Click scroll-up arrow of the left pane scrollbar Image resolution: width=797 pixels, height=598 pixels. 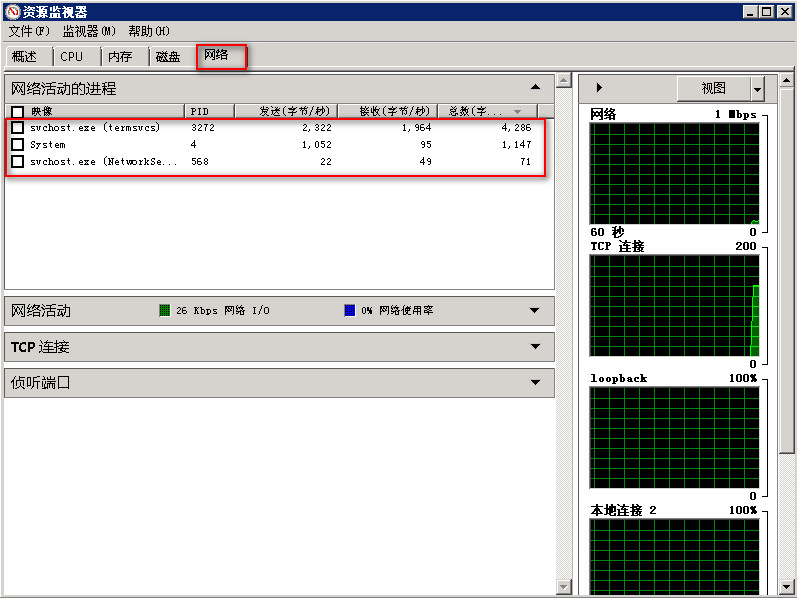pos(563,80)
